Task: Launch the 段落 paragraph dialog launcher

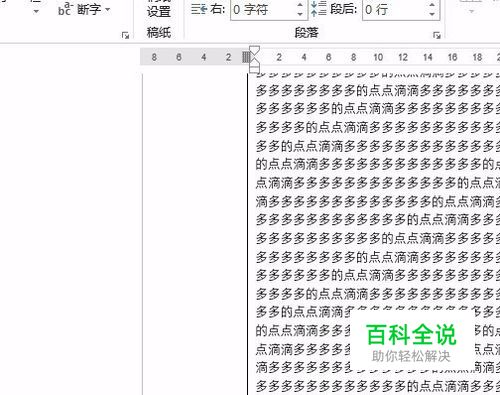Action: [437, 35]
